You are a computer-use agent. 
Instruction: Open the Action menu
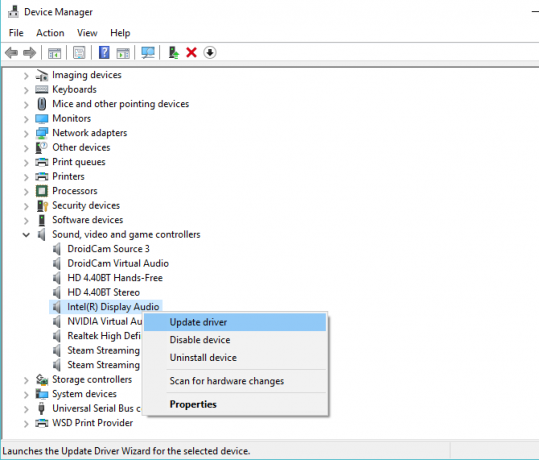(50, 33)
